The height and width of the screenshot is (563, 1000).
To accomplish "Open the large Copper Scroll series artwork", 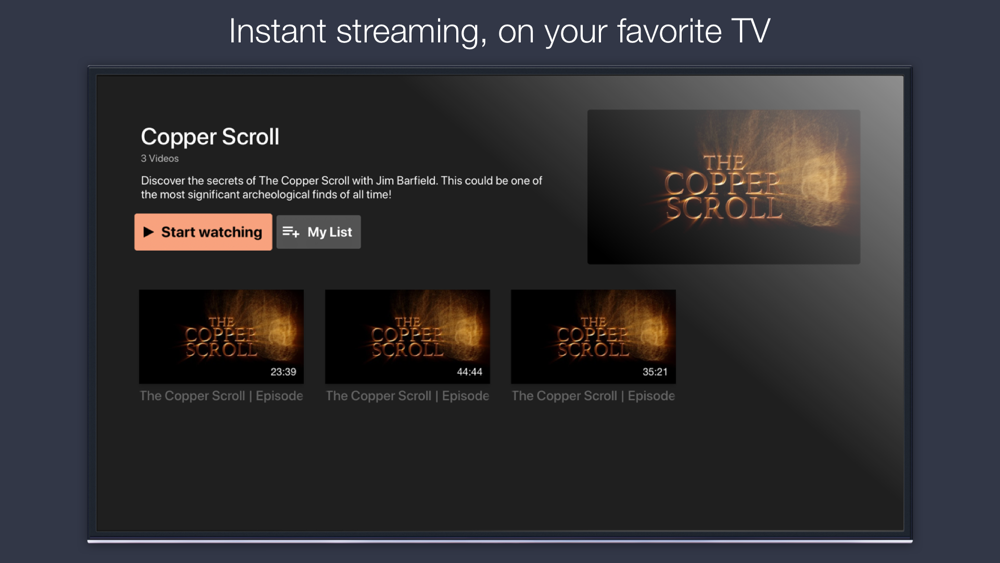I will 723,187.
